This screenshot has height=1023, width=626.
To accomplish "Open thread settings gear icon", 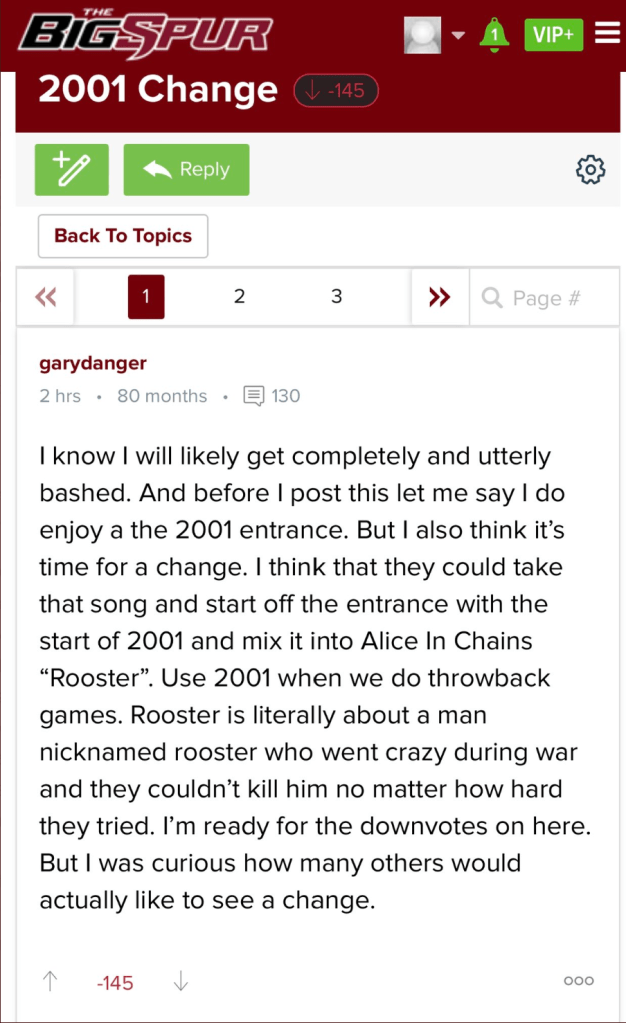I will click(x=591, y=170).
